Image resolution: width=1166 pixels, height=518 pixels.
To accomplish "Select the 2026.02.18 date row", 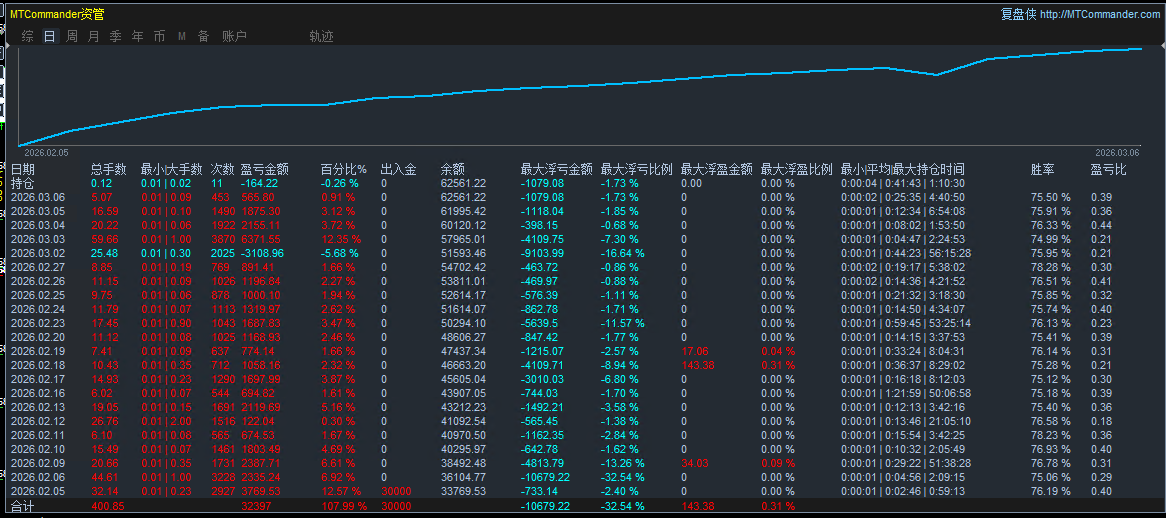I will tap(39, 366).
